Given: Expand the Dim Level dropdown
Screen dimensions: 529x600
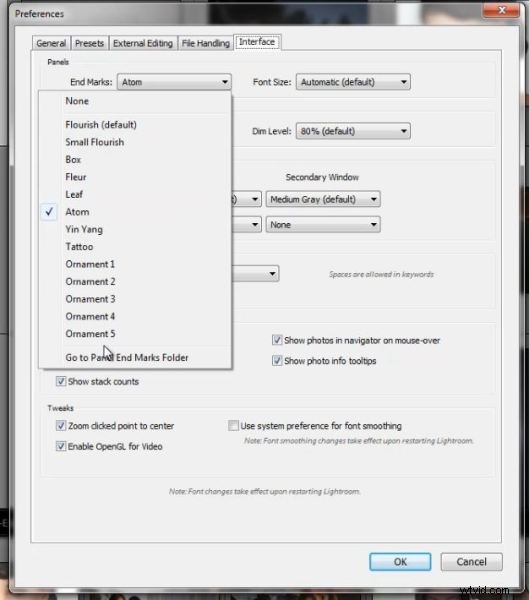Looking at the screenshot, I should [x=353, y=131].
